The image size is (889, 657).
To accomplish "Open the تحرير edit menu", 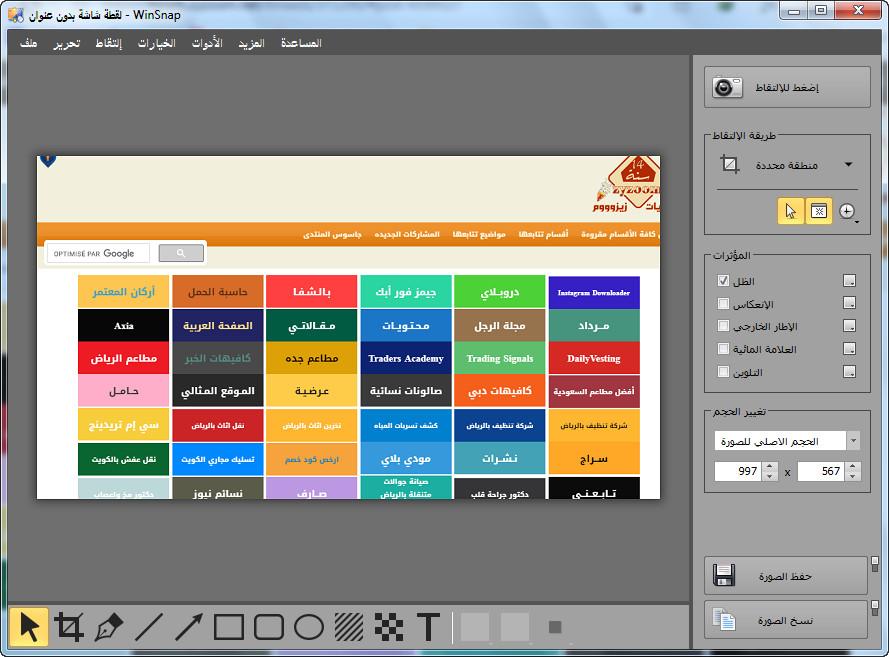I will 67,43.
